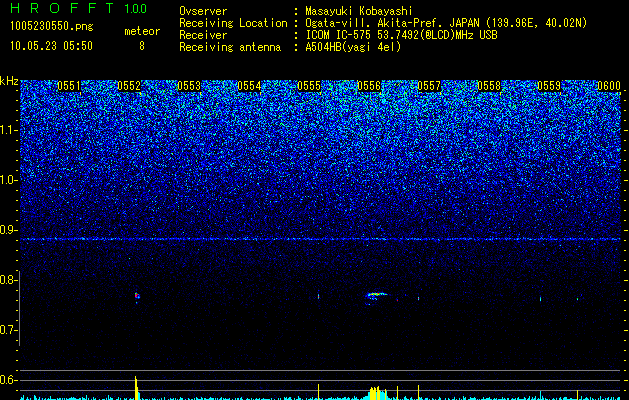Viewport: 629px width, 400px height.
Task: Click the meteor echo near 0552
Action: coord(137,296)
